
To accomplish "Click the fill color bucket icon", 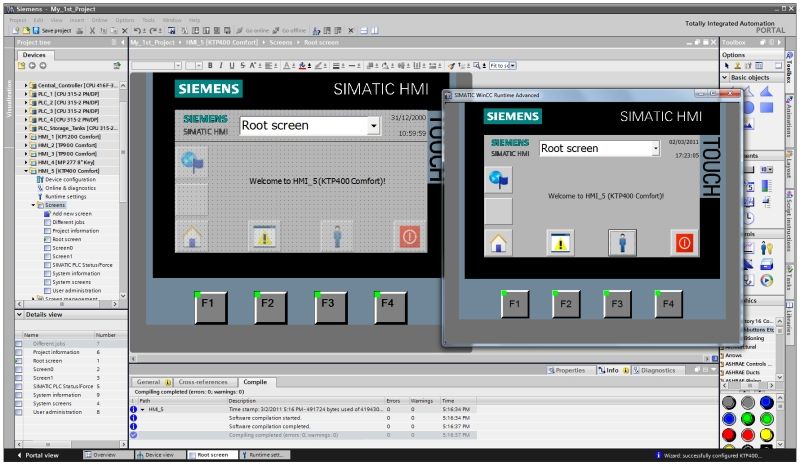I will pyautogui.click(x=302, y=65).
